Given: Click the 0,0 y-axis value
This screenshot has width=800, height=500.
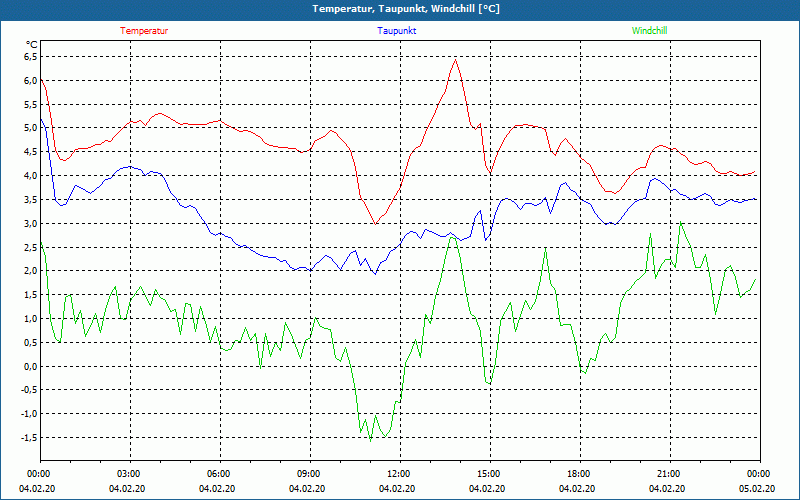Looking at the screenshot, I should click(x=31, y=366).
